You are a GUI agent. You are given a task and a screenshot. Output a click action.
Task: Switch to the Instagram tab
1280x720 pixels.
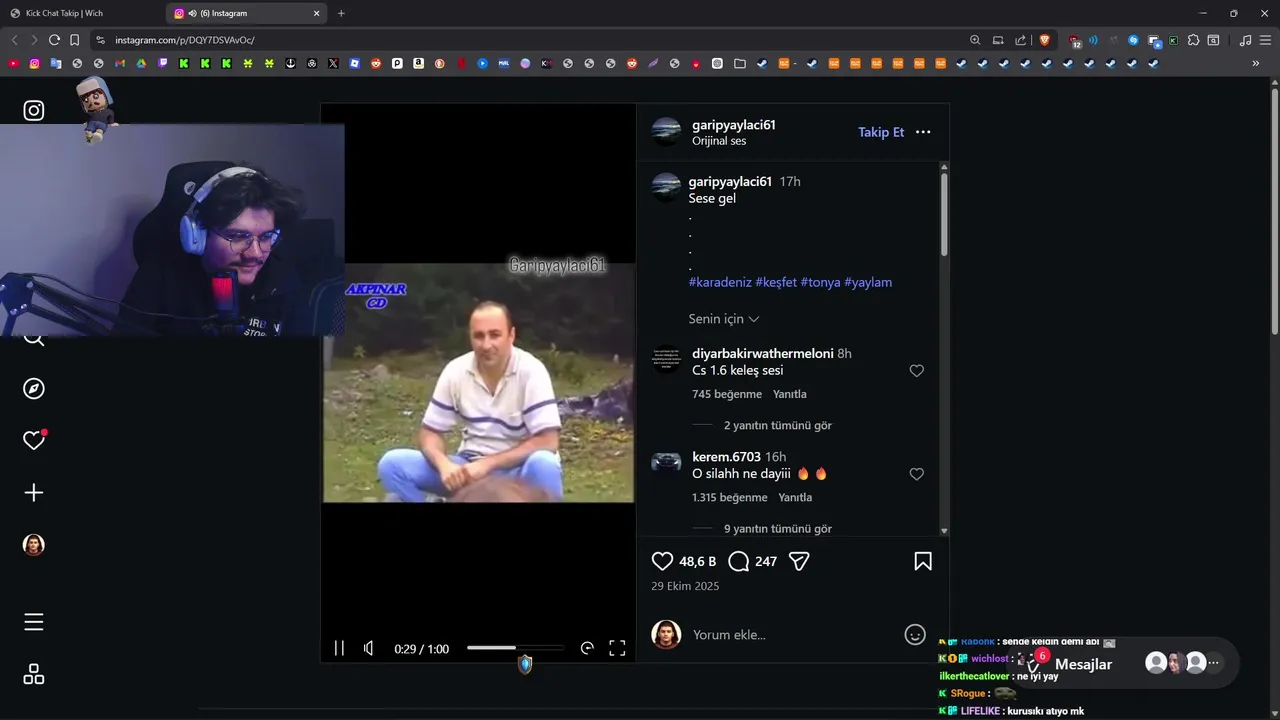click(x=248, y=13)
